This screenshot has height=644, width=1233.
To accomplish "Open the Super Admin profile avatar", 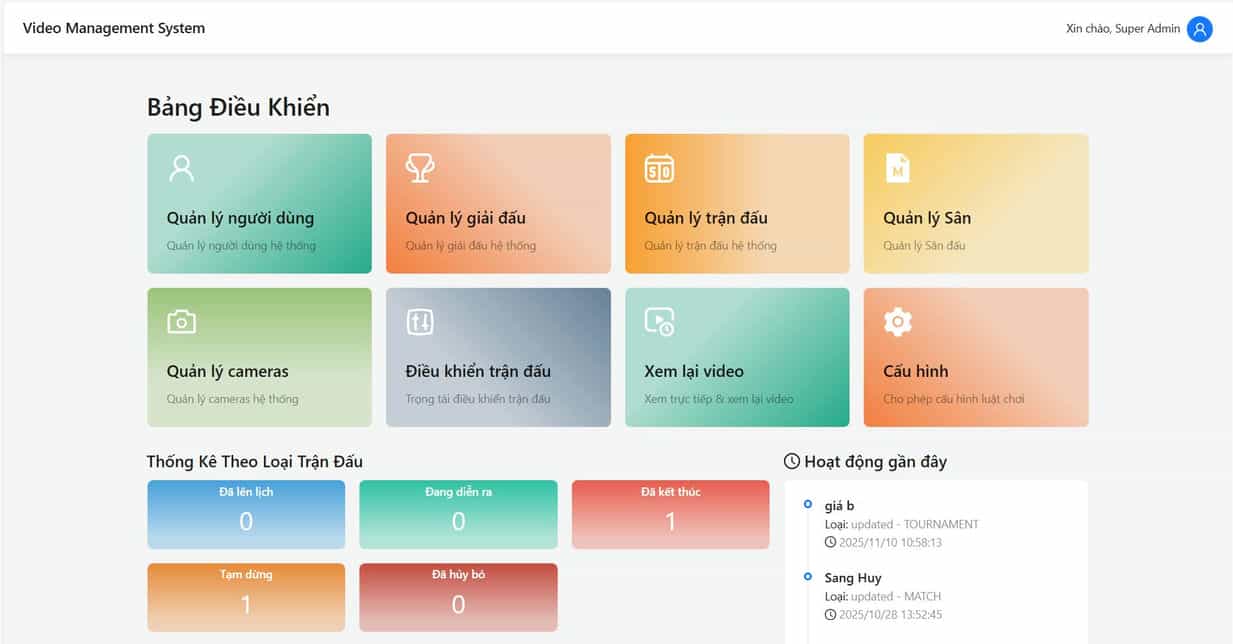I will (x=1199, y=29).
